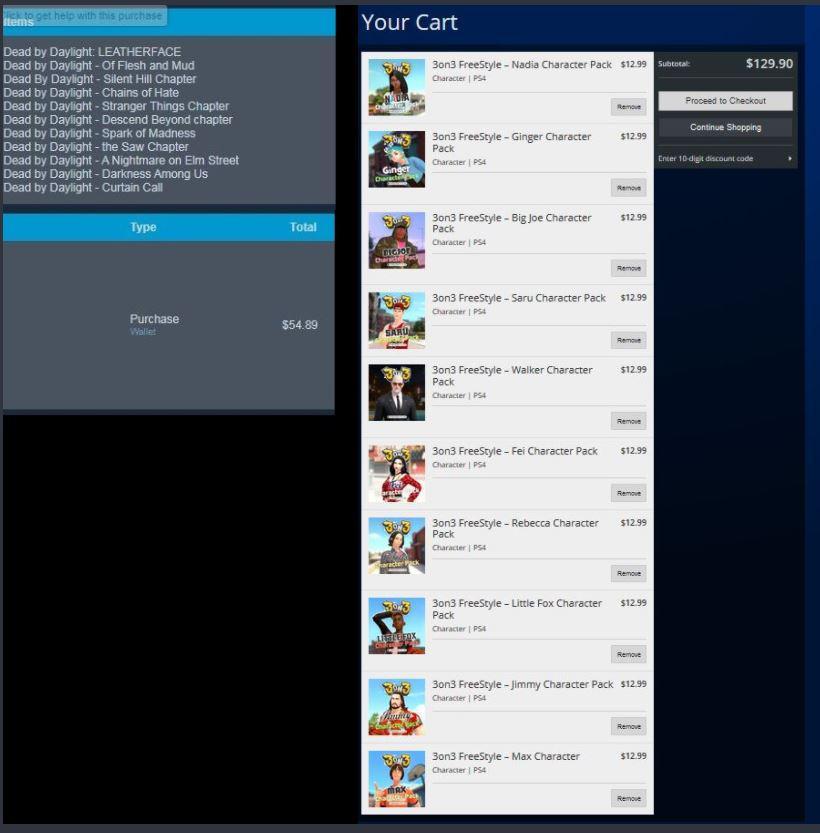The width and height of the screenshot is (820, 833).
Task: Click the Wallet link under Purchase
Action: pos(144,329)
